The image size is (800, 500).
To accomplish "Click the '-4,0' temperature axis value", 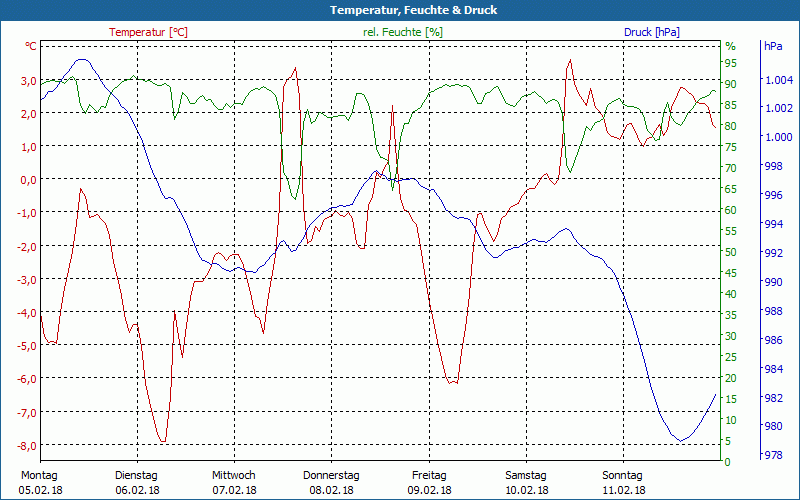I will click(26, 312).
